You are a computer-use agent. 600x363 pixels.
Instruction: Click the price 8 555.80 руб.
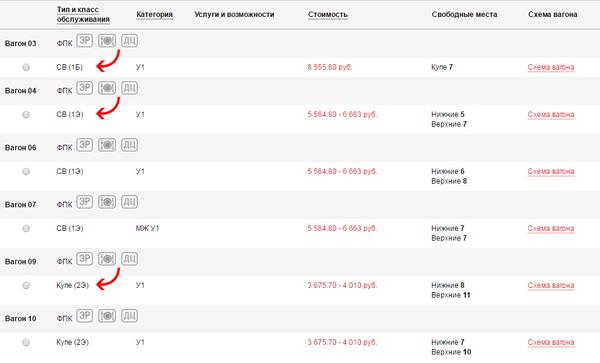point(330,67)
